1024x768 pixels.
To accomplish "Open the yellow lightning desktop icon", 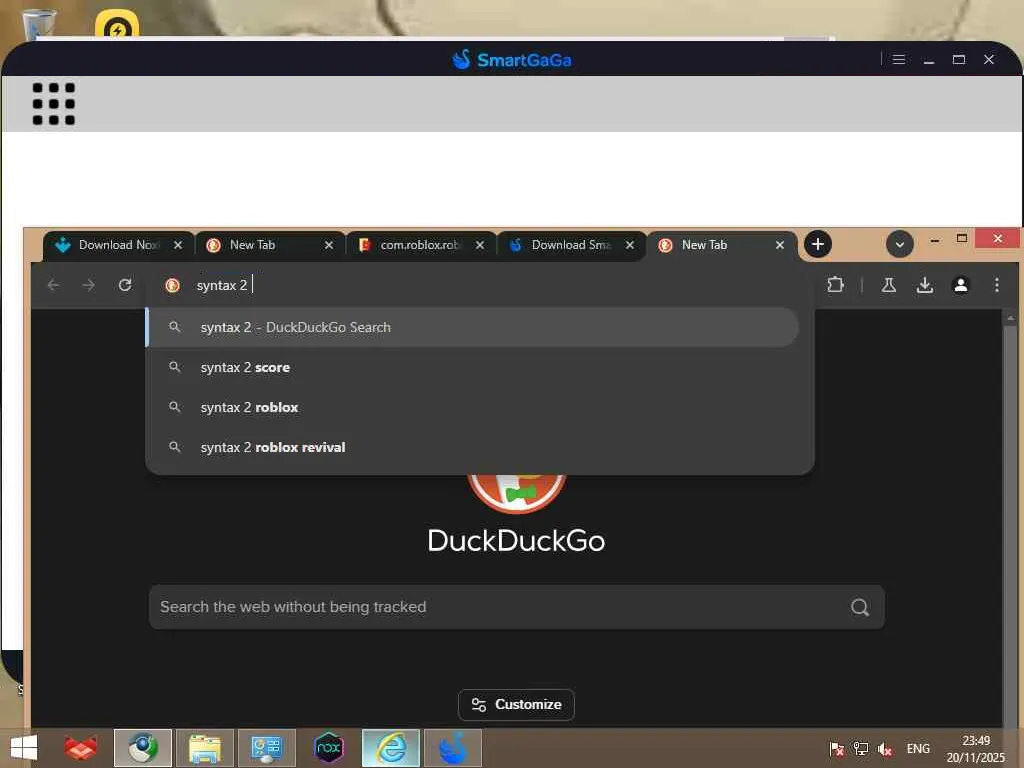I will pyautogui.click(x=117, y=24).
